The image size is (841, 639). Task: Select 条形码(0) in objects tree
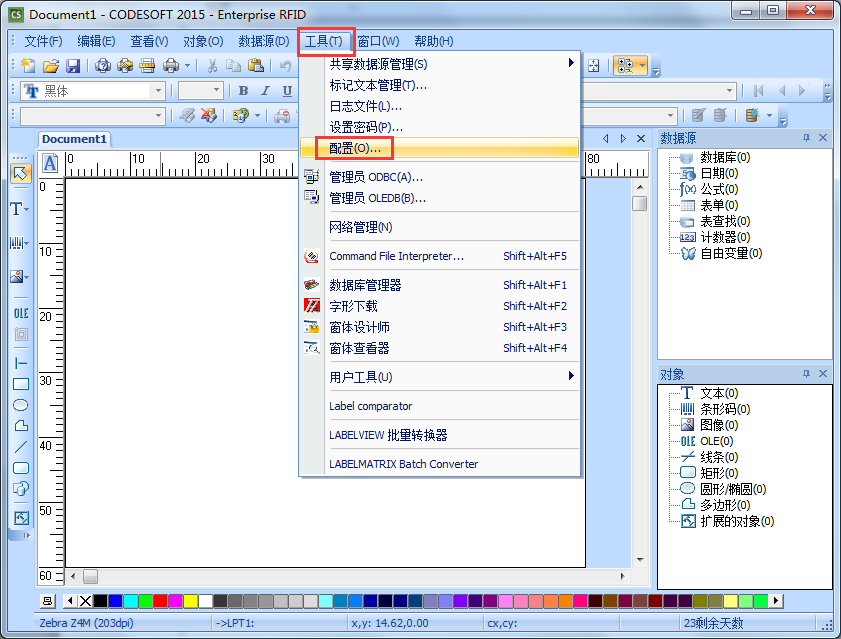(x=725, y=409)
